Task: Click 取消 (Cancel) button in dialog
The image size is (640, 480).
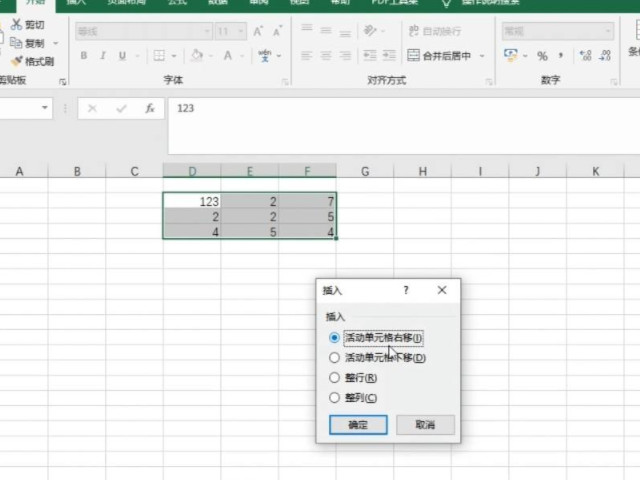Action: click(x=425, y=425)
